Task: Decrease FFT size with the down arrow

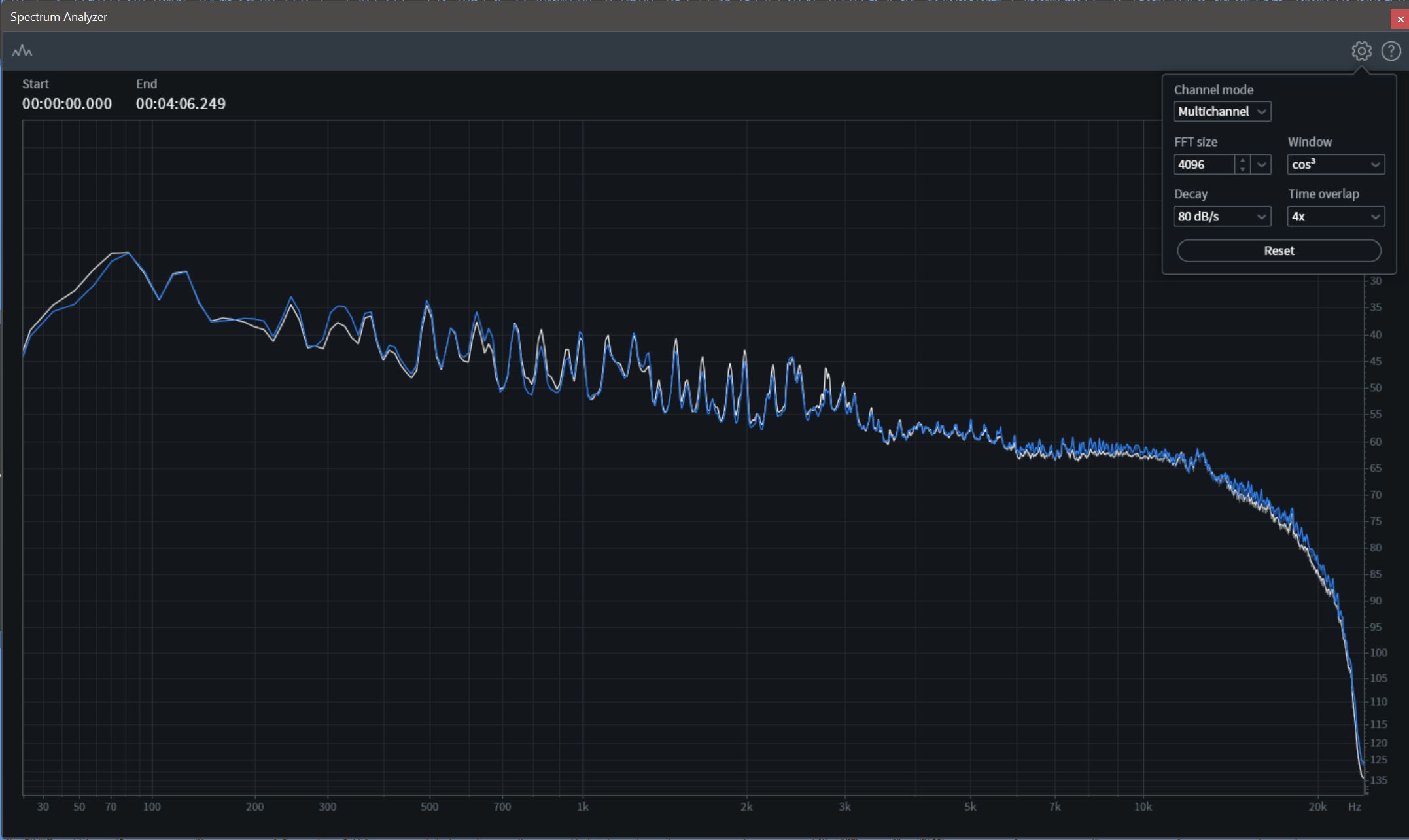Action: tap(1242, 169)
